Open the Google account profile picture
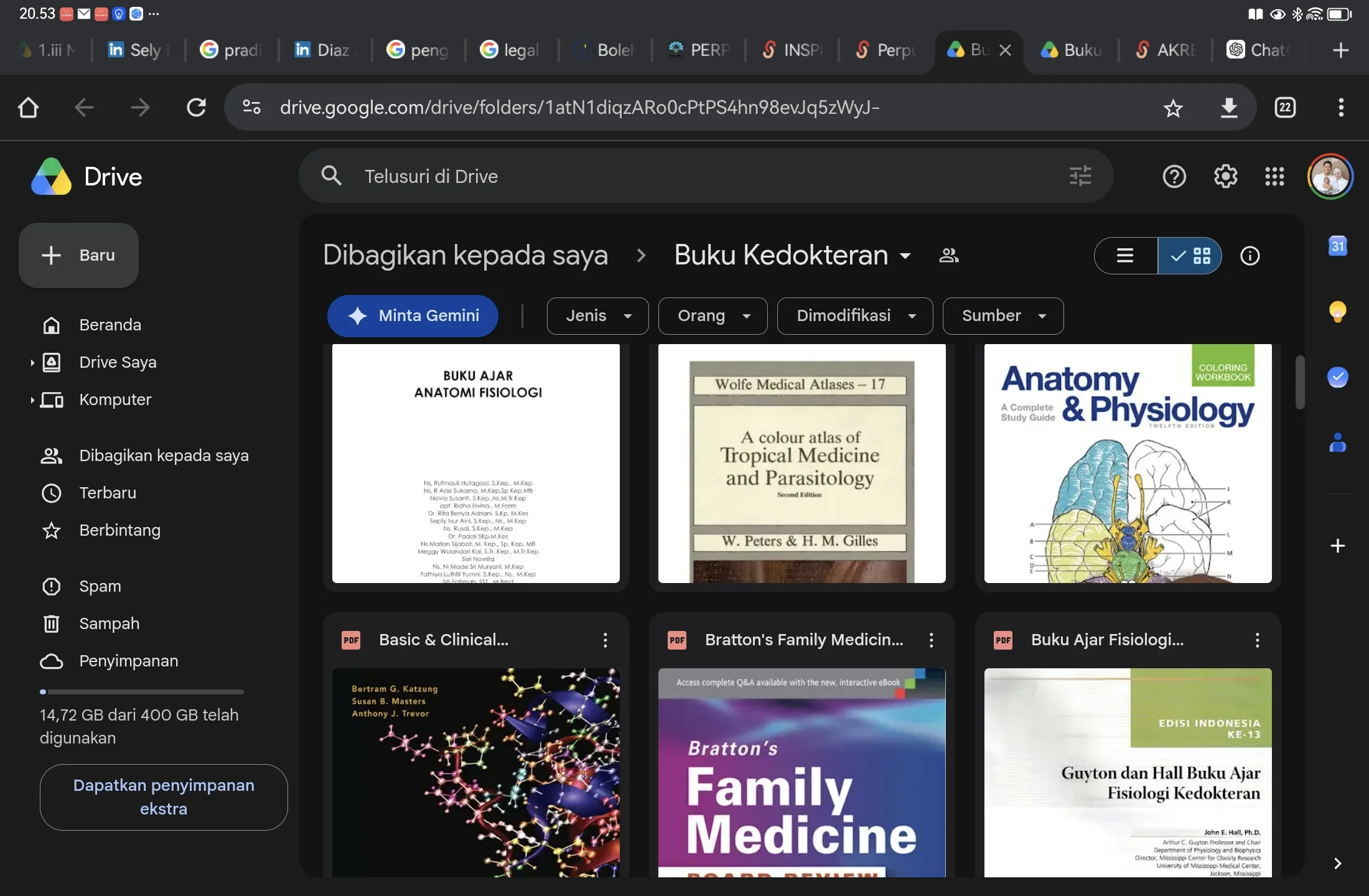This screenshot has height=896, width=1369. 1330,177
